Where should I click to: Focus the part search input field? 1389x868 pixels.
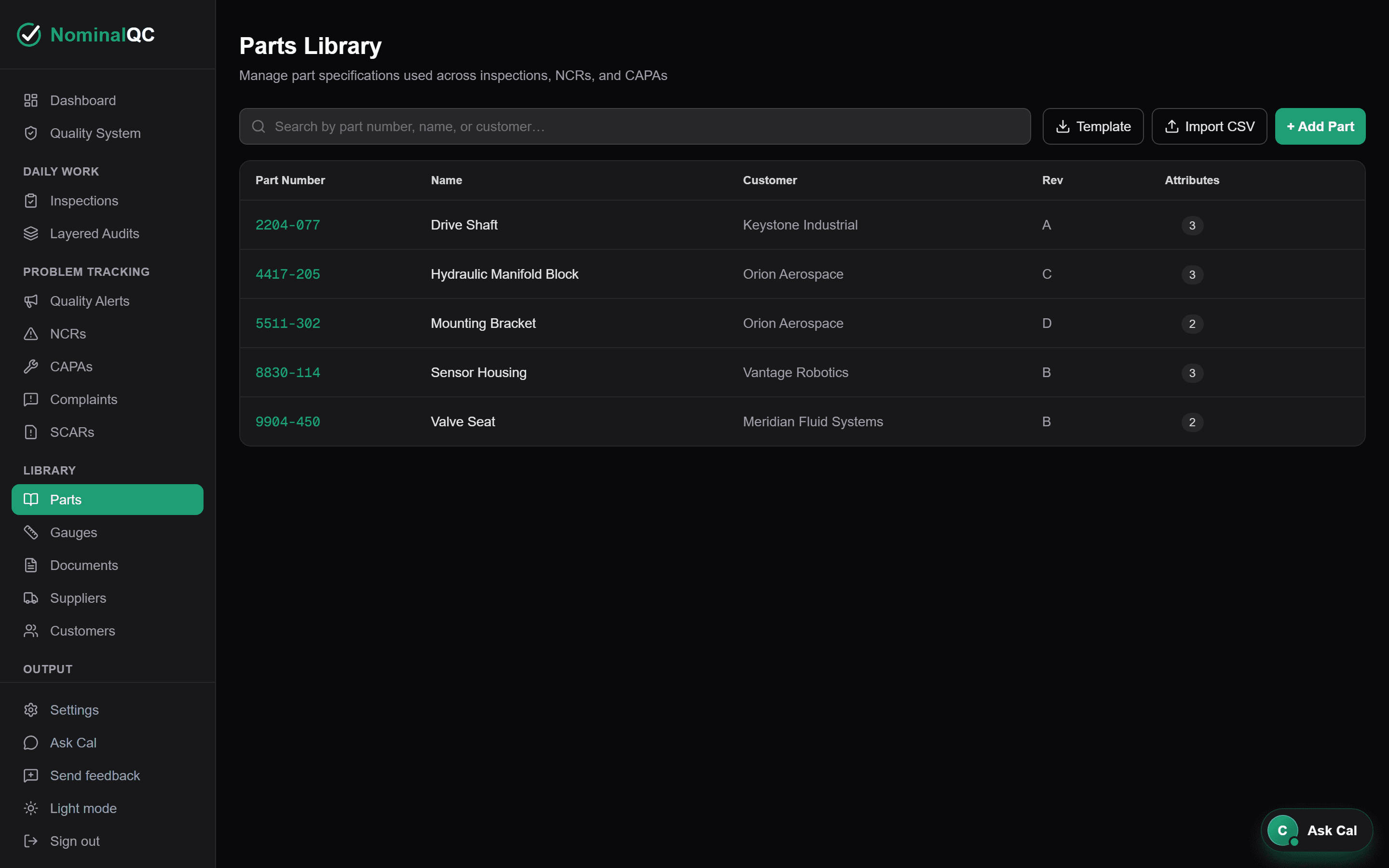pyautogui.click(x=635, y=126)
